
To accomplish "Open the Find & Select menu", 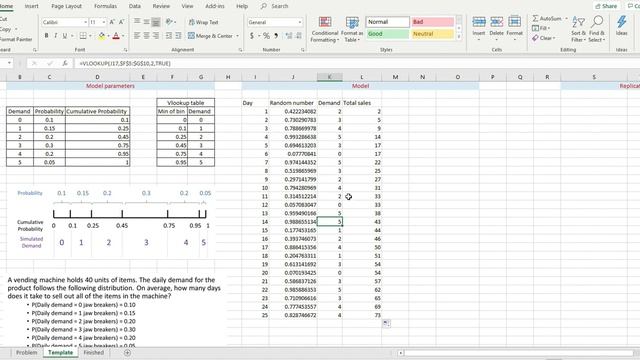I will pos(597,29).
